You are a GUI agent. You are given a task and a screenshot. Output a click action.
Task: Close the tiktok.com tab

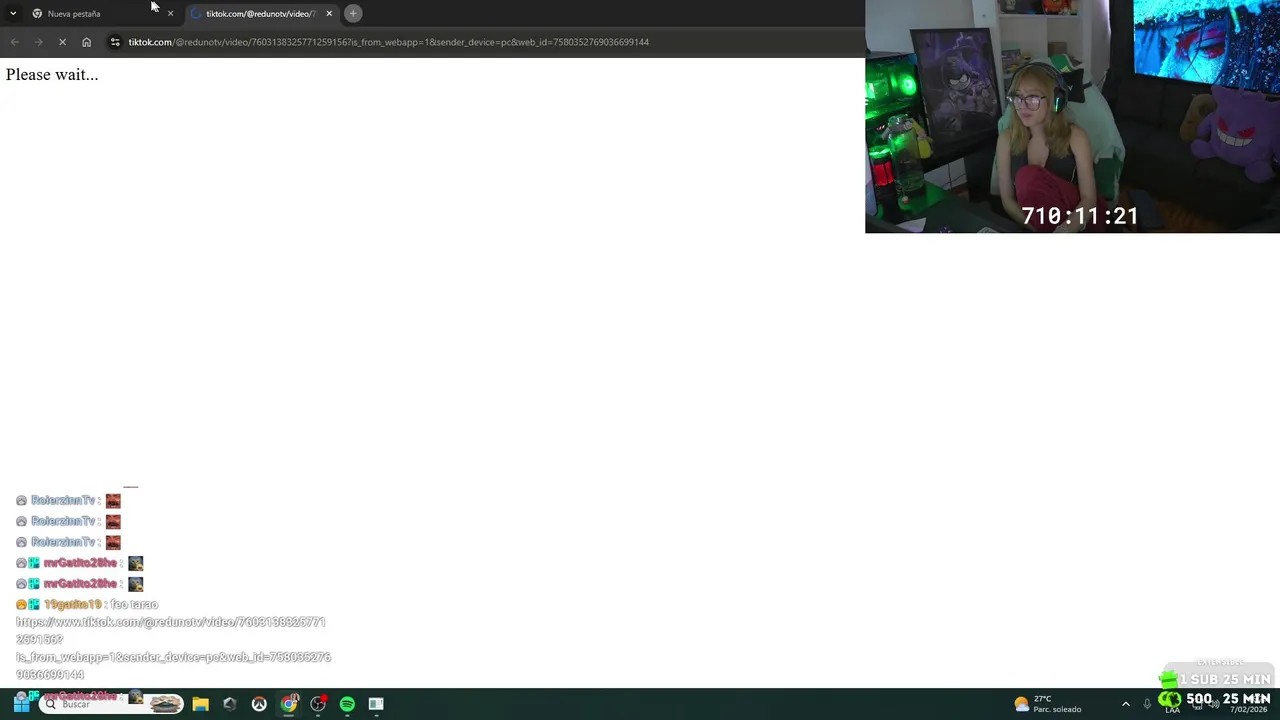pyautogui.click(x=329, y=13)
